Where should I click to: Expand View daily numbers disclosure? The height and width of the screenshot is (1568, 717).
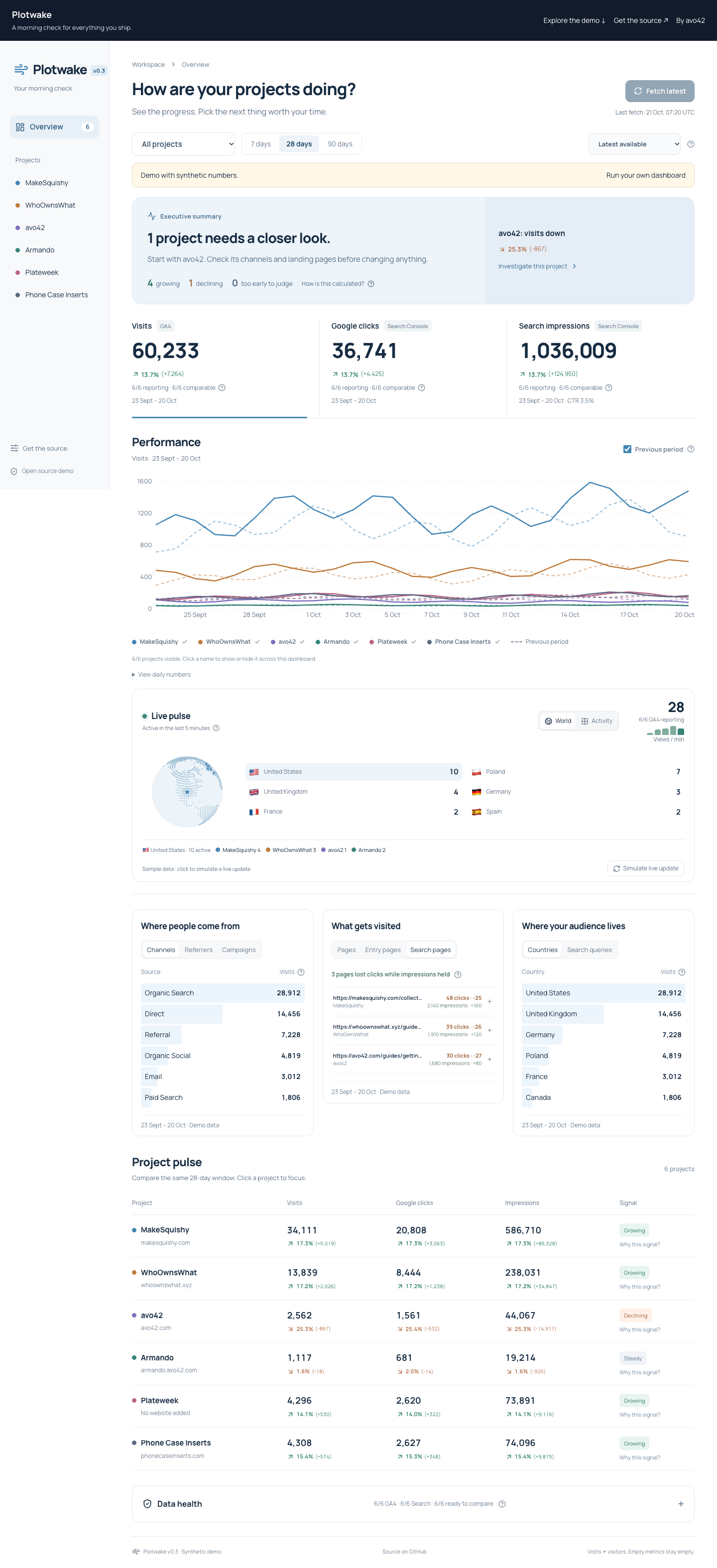[x=161, y=674]
